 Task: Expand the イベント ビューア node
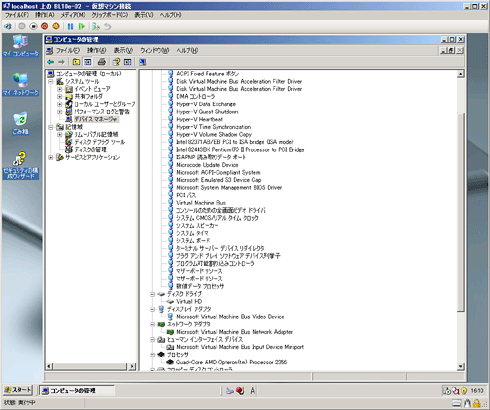[x=59, y=89]
